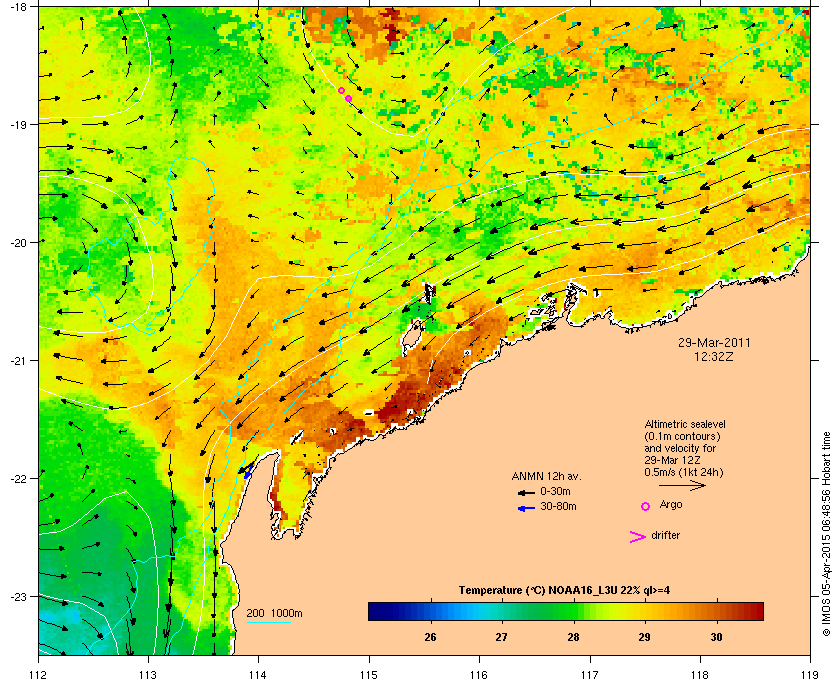Click the colorbar tick label 27
This screenshot has height=680, width=840.
pyautogui.click(x=501, y=637)
